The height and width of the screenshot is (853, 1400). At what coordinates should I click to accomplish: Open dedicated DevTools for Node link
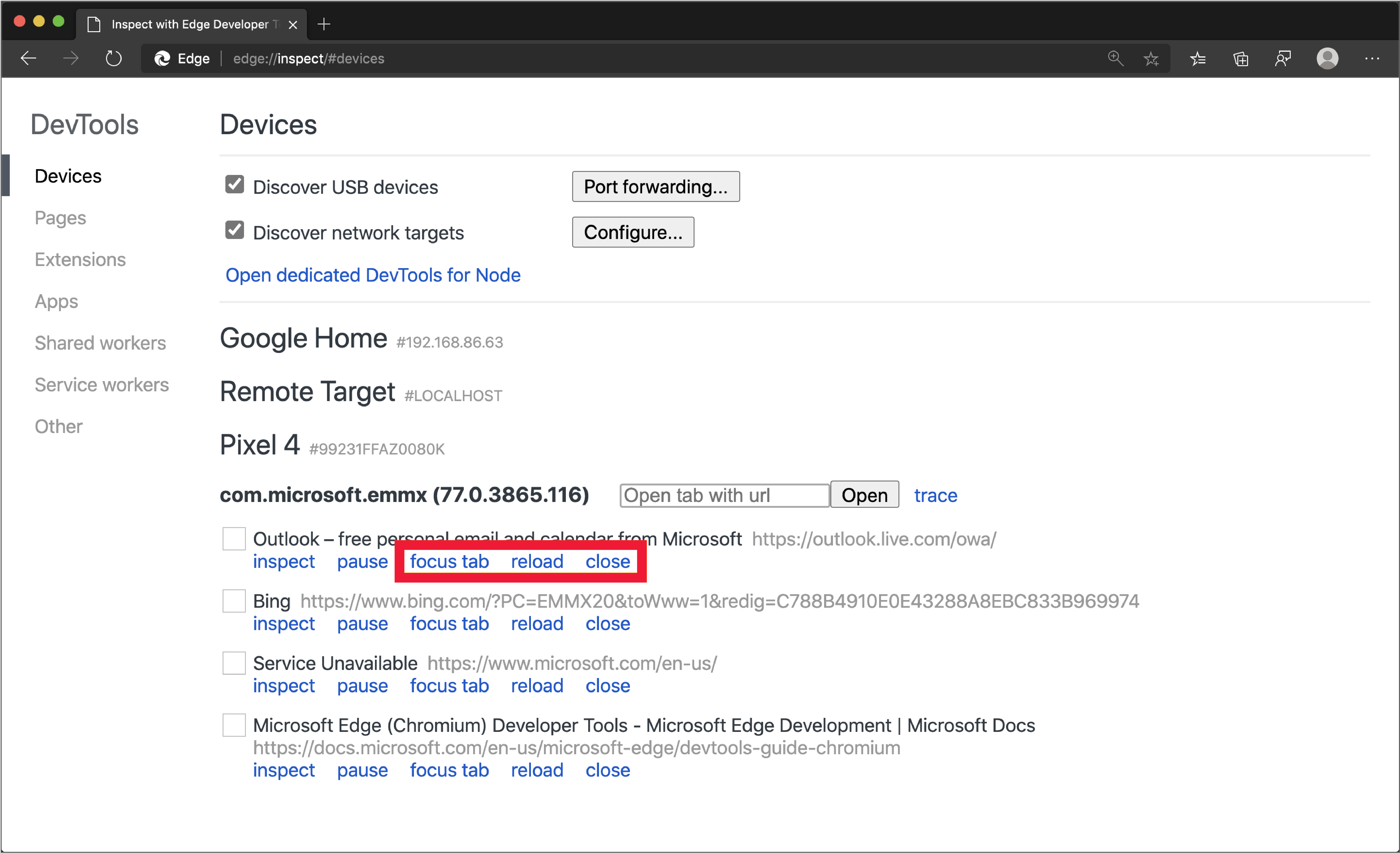(372, 274)
